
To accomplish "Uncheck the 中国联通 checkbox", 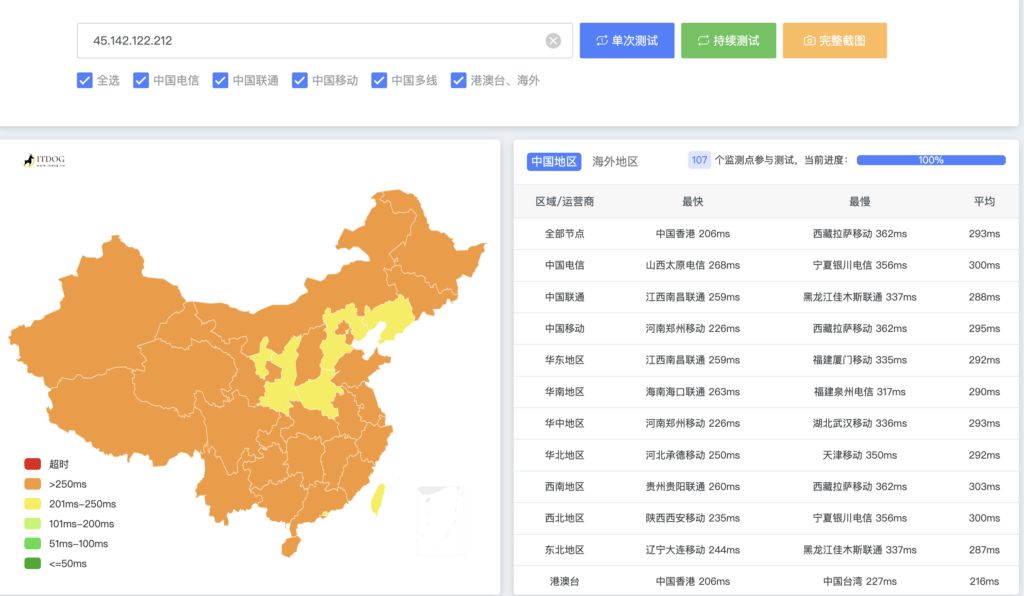I will coord(220,80).
